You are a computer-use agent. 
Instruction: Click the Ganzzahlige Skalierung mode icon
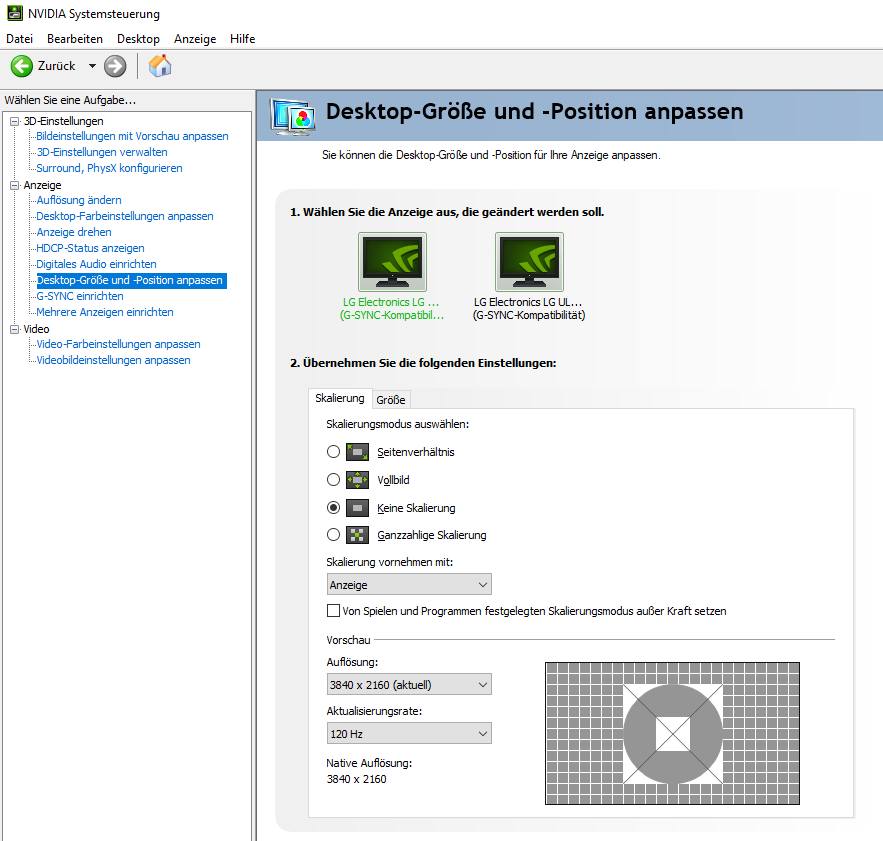click(357, 535)
